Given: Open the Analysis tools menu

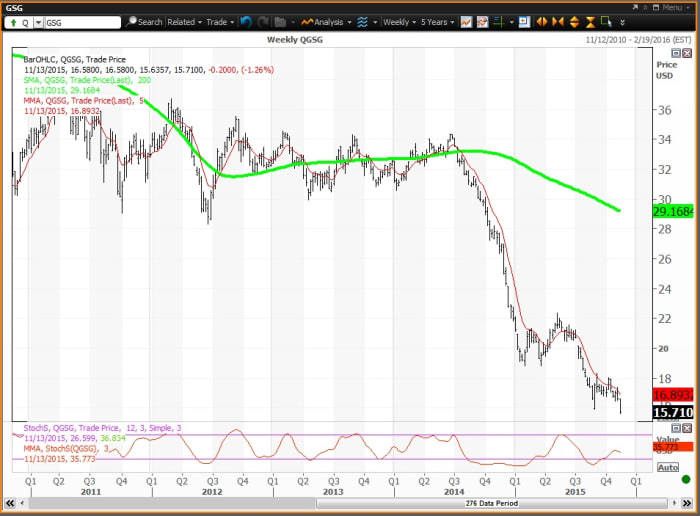Looking at the screenshot, I should pyautogui.click(x=324, y=21).
